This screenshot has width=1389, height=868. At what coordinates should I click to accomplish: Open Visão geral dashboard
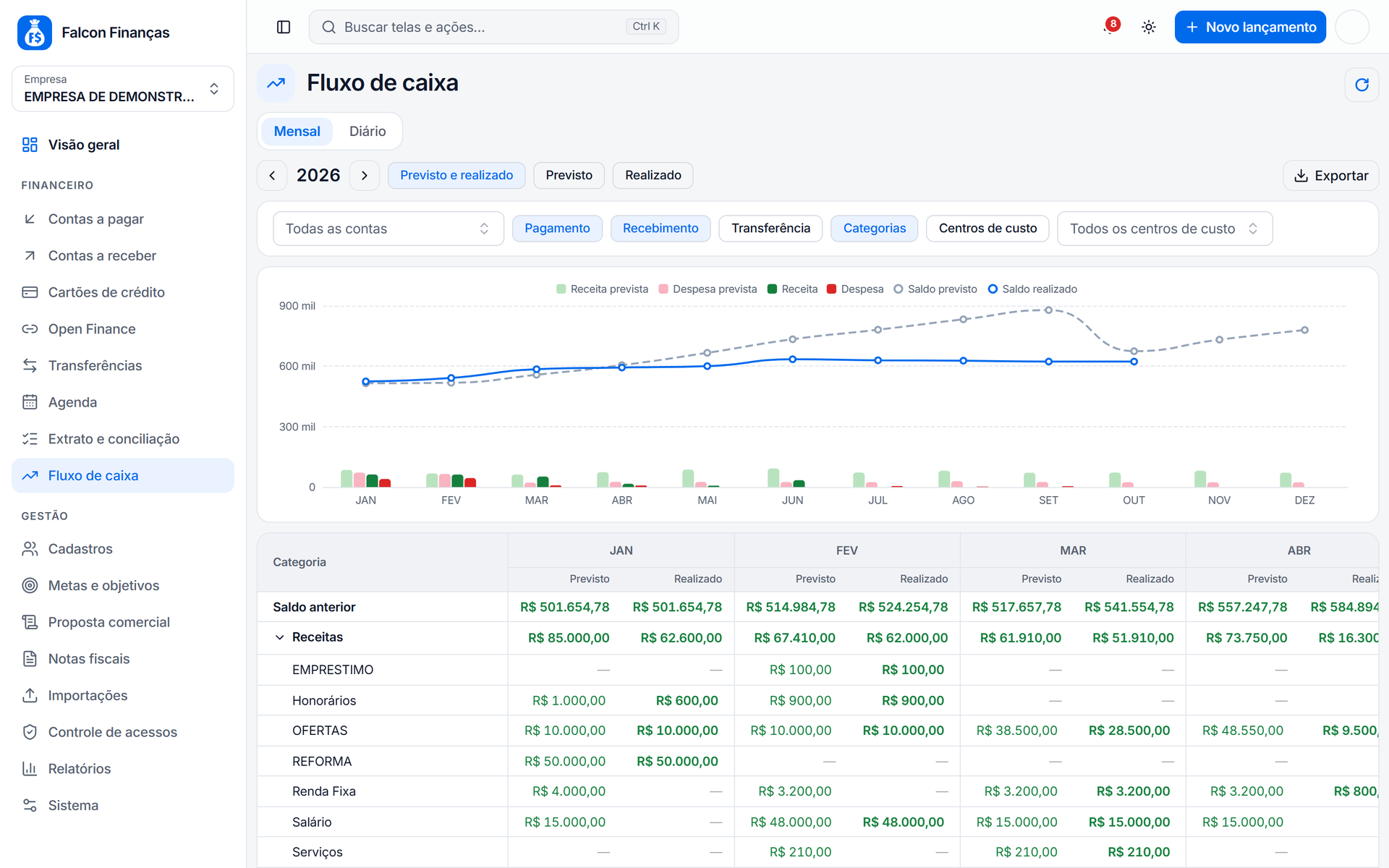click(x=123, y=145)
